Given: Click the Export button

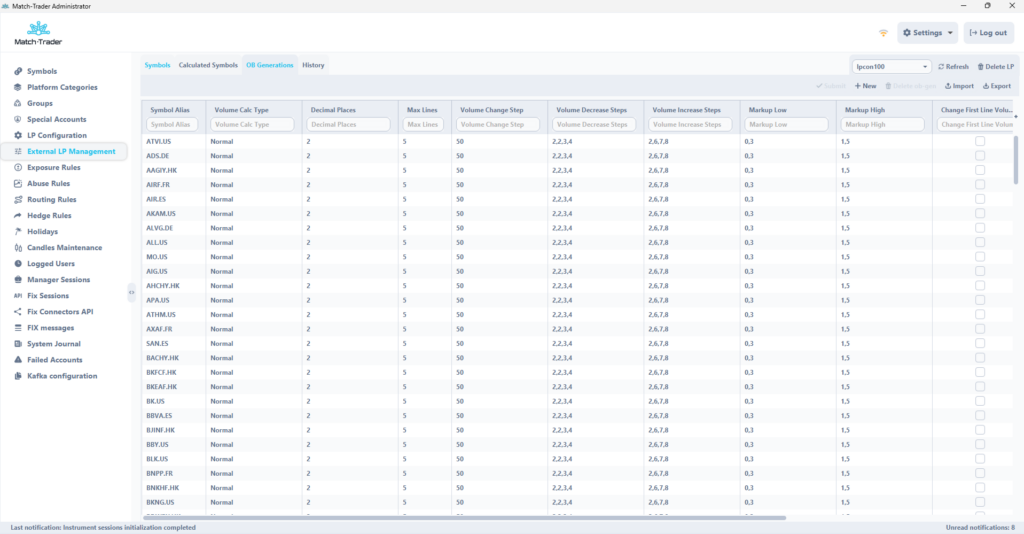Looking at the screenshot, I should (x=996, y=86).
